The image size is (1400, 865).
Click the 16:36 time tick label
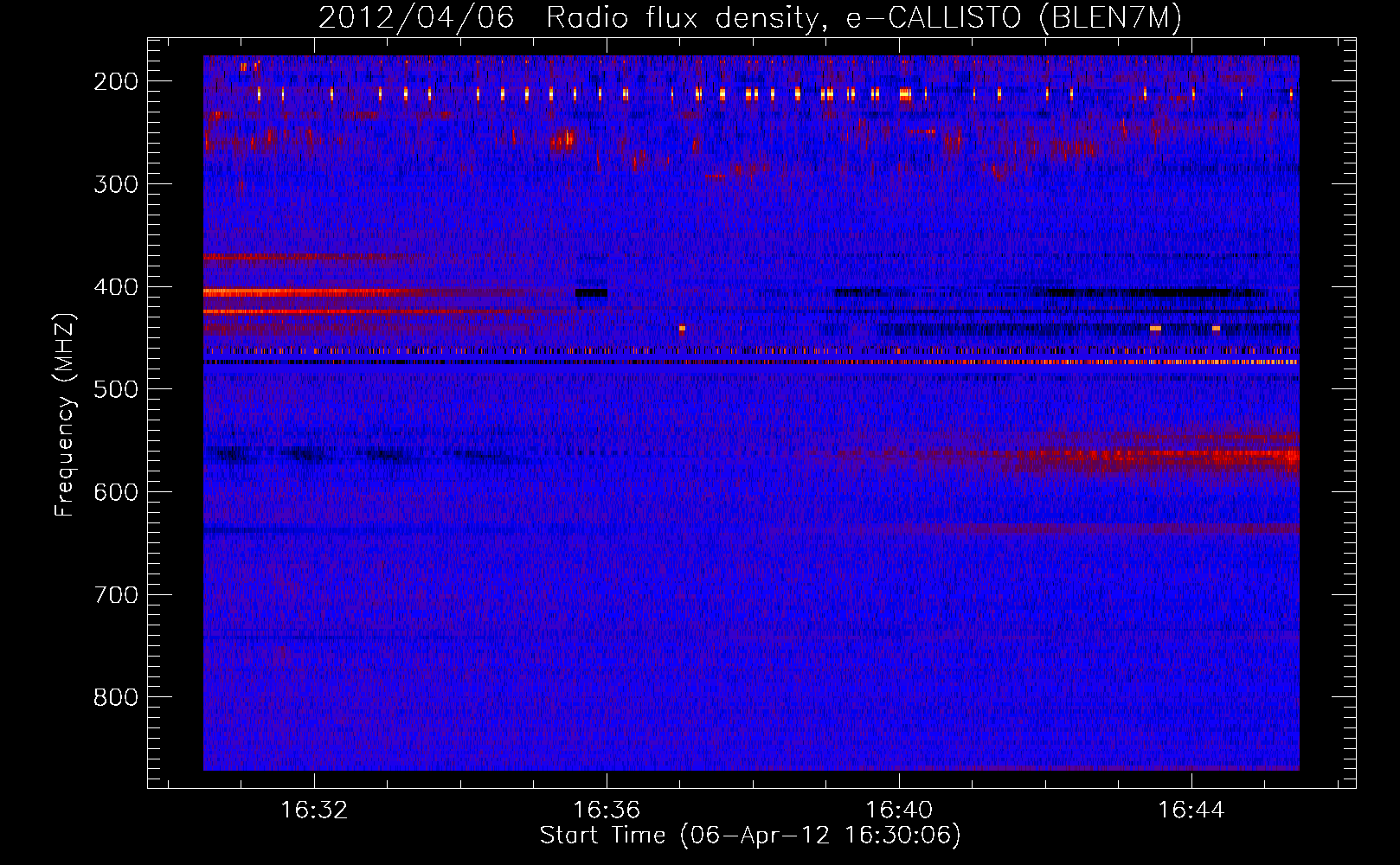[607, 810]
